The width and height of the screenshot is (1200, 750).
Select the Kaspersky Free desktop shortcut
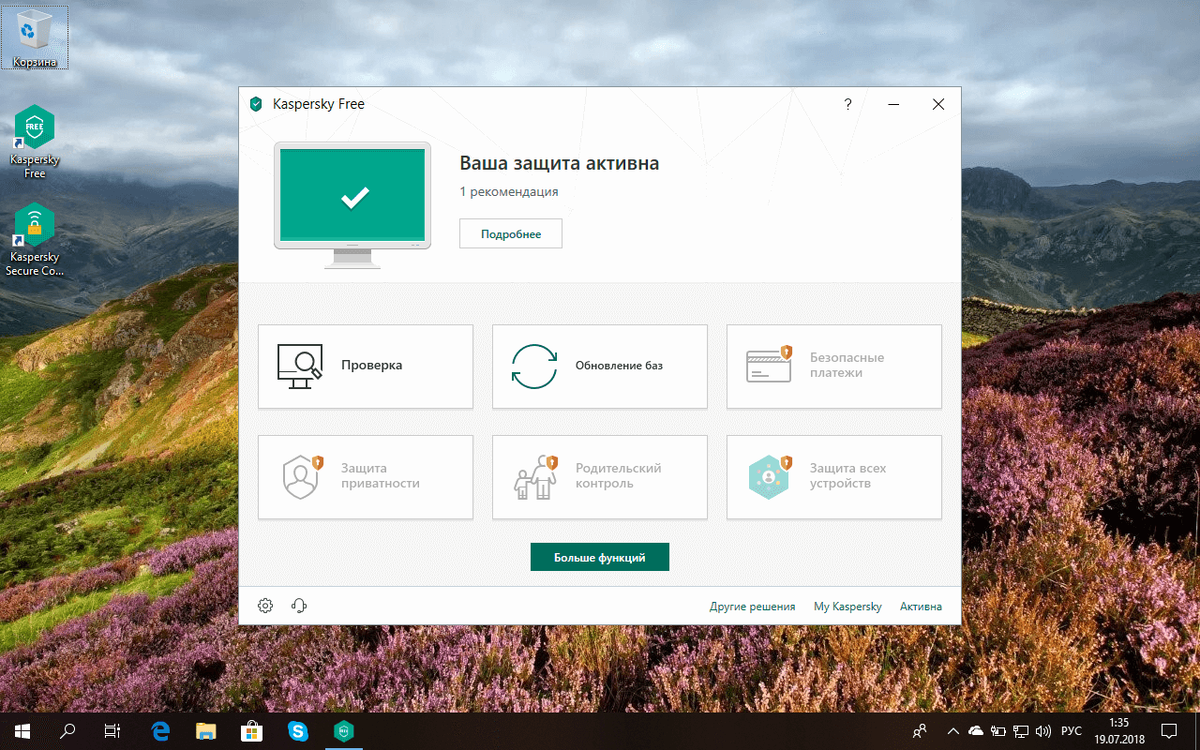point(34,141)
